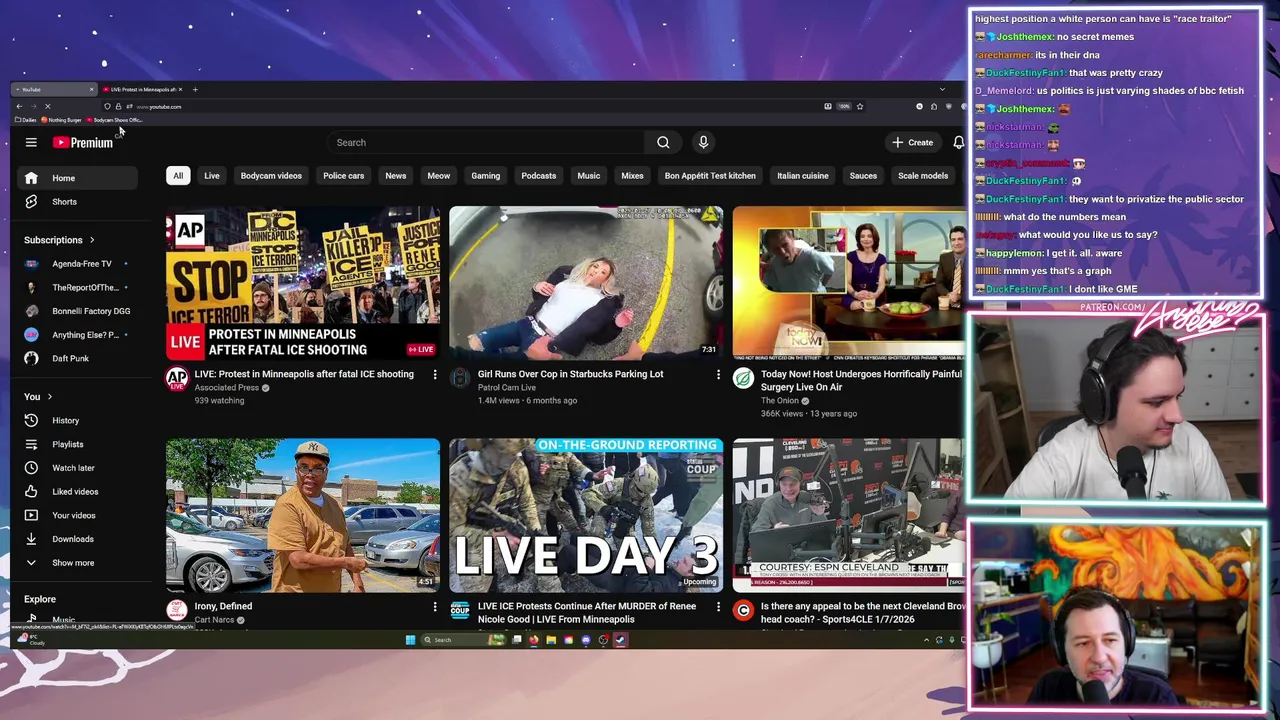The height and width of the screenshot is (720, 1280).
Task: Open the Create button
Action: coord(913,143)
